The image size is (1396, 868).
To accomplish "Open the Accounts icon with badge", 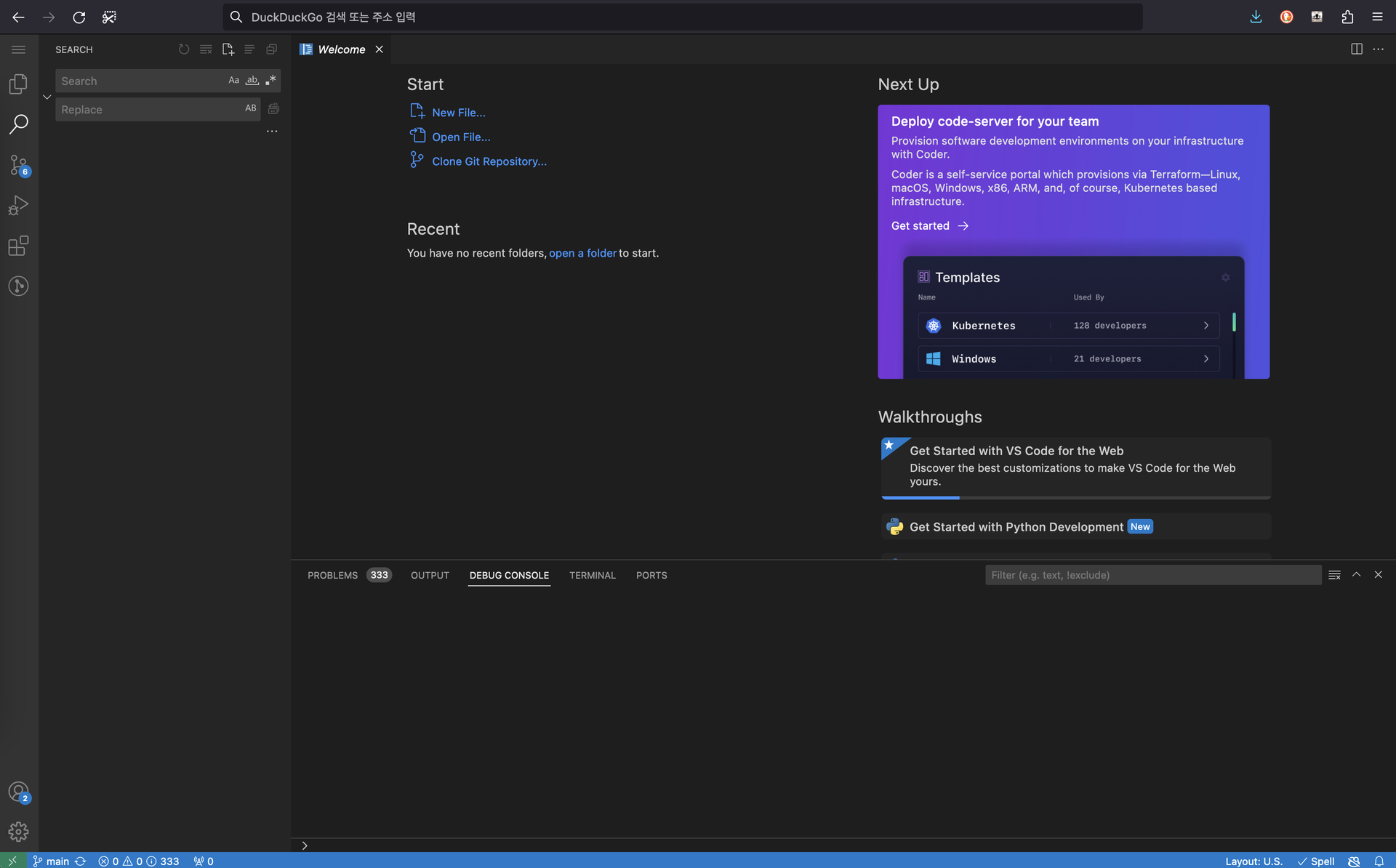I will point(18,791).
